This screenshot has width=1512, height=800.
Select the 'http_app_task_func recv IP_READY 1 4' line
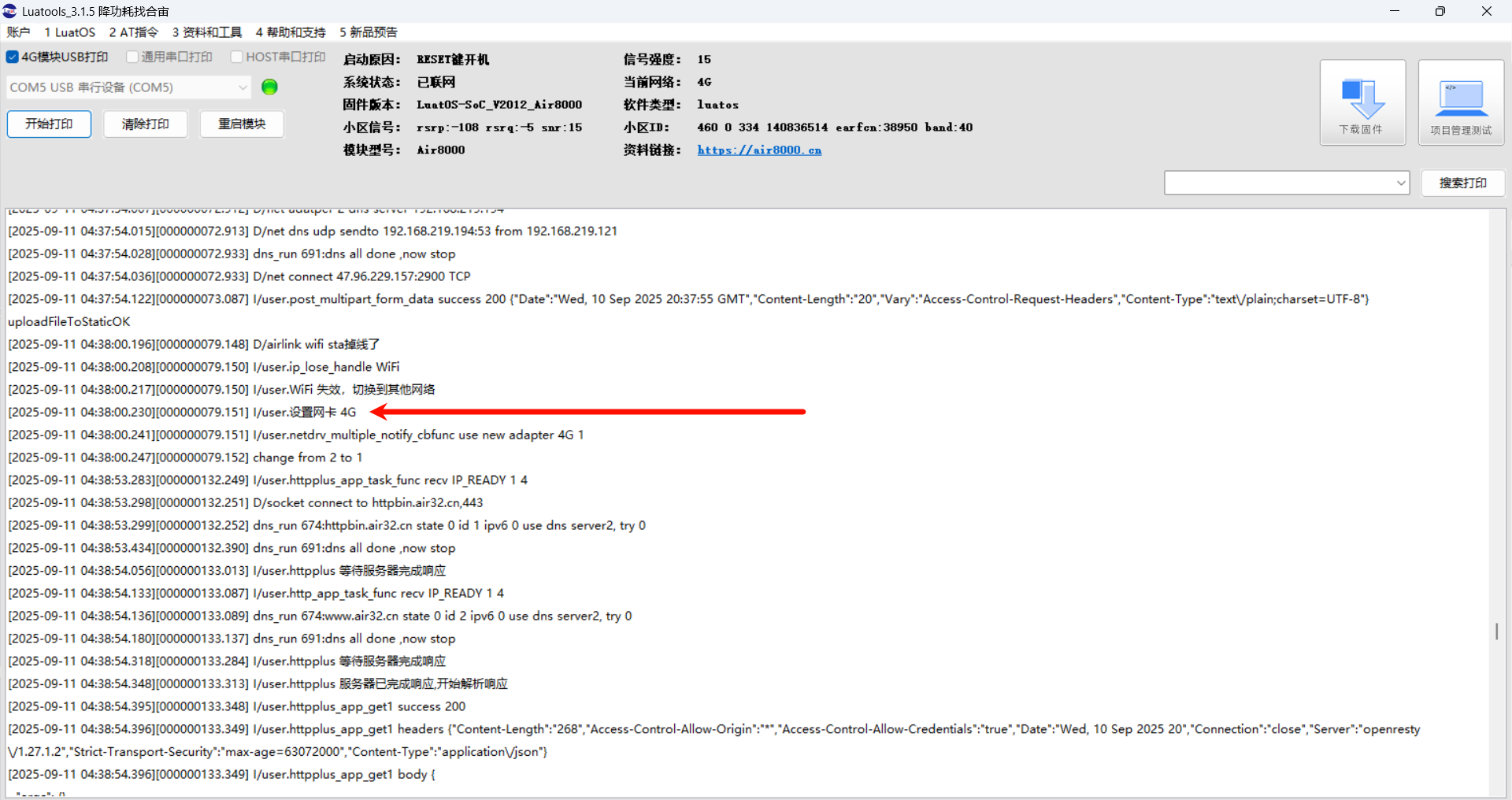pyautogui.click(x=256, y=593)
